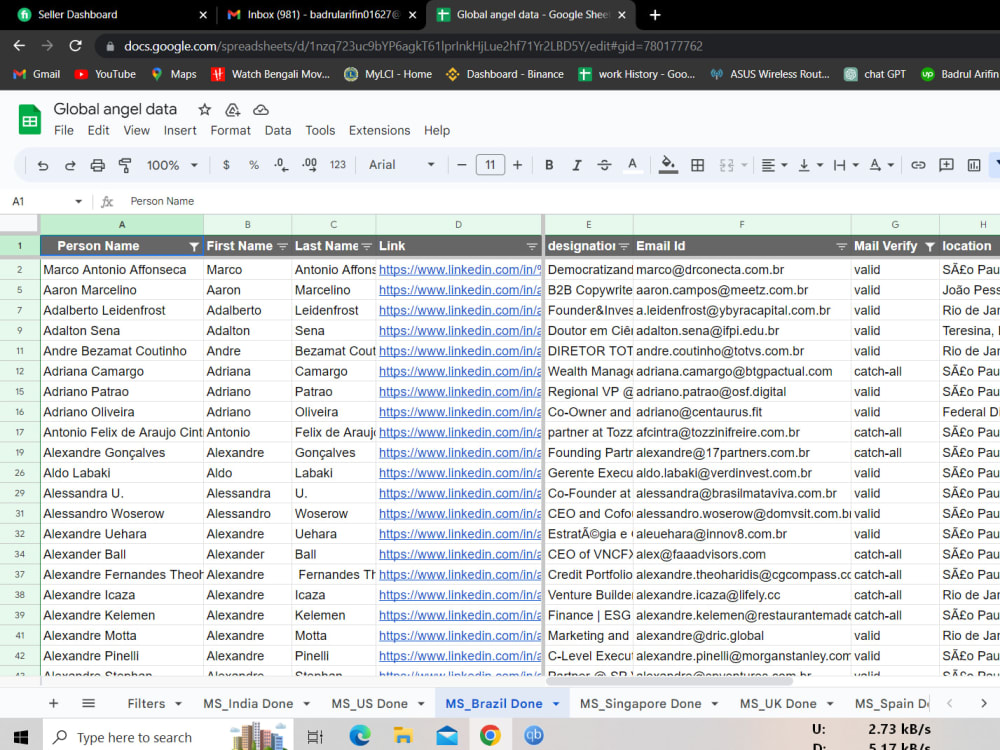Image resolution: width=1000 pixels, height=750 pixels.
Task: Select column F header
Action: (x=742, y=224)
